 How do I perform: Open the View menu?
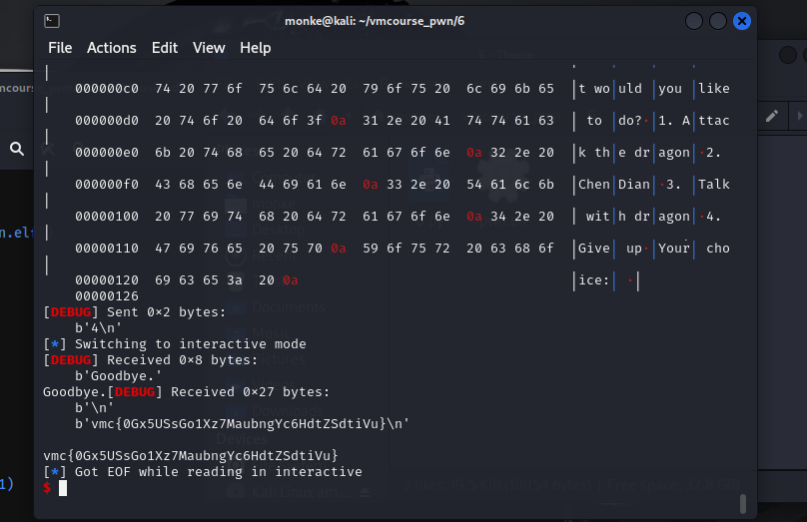[209, 48]
